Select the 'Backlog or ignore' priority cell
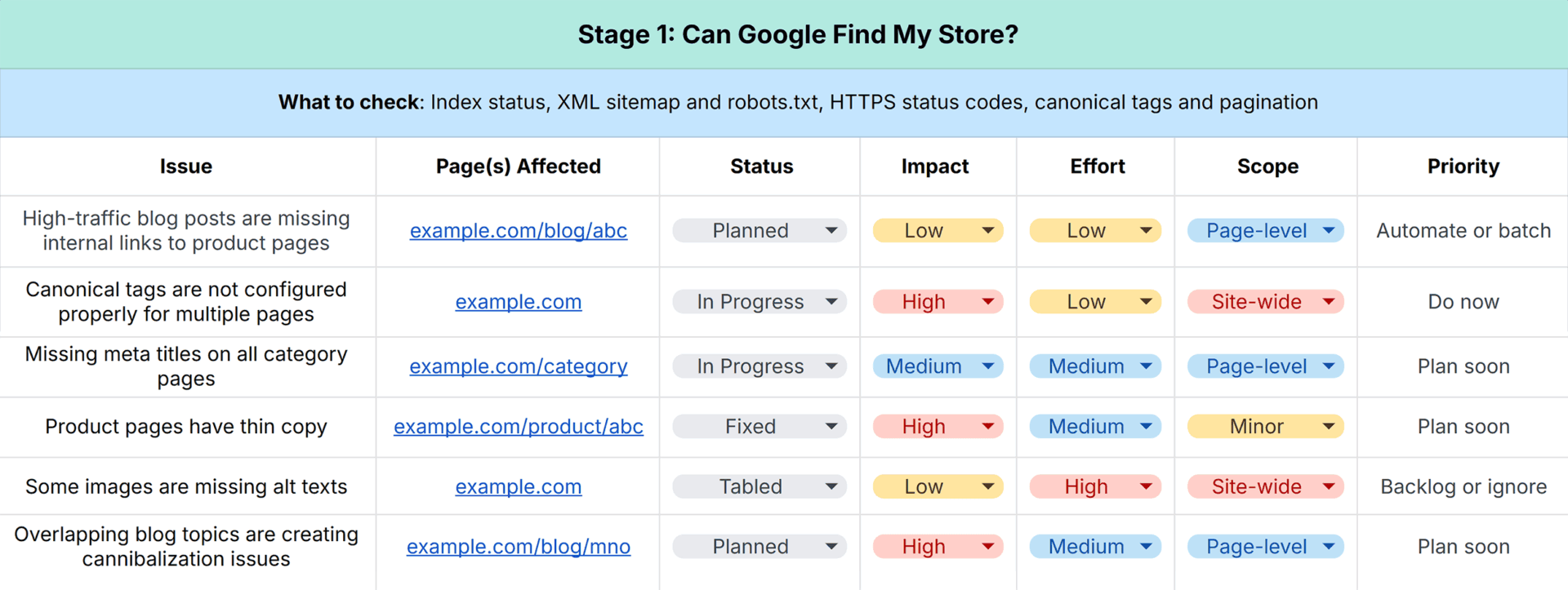The height and width of the screenshot is (590, 1568). coord(1463,486)
